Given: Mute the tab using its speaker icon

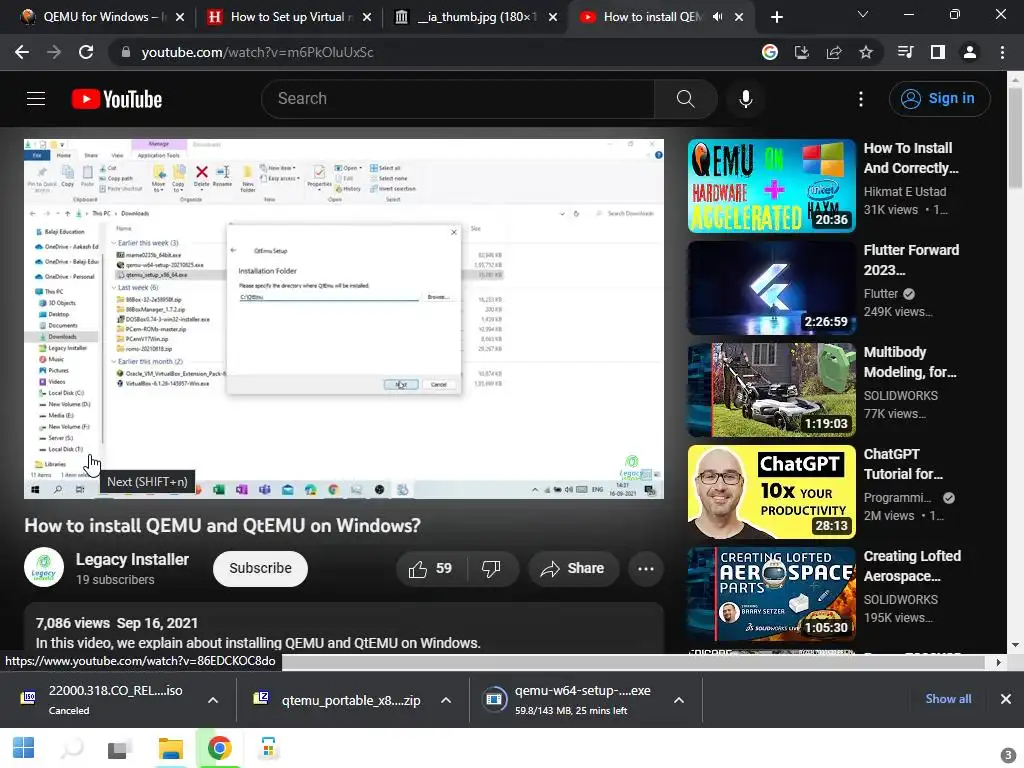Looking at the screenshot, I should [x=718, y=17].
